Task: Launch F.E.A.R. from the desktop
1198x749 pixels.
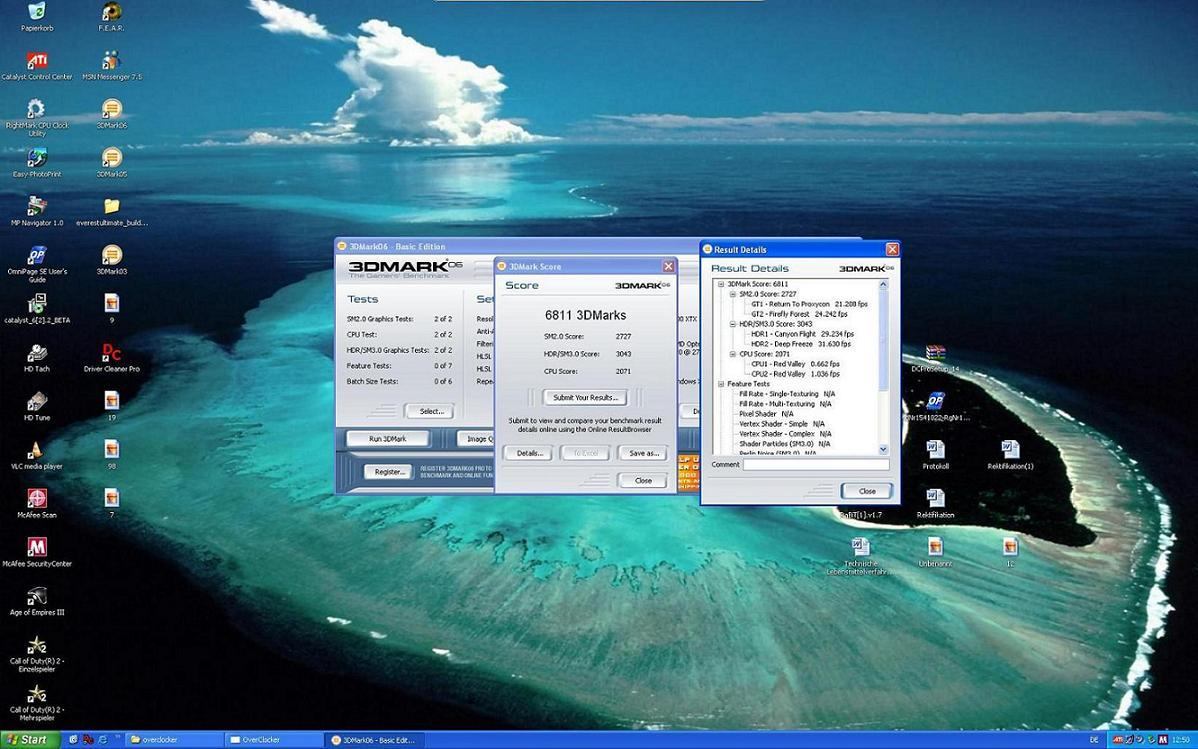Action: (112, 16)
